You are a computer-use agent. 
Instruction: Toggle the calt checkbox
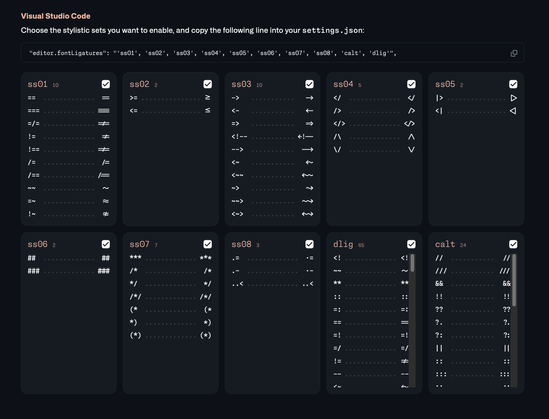point(513,244)
